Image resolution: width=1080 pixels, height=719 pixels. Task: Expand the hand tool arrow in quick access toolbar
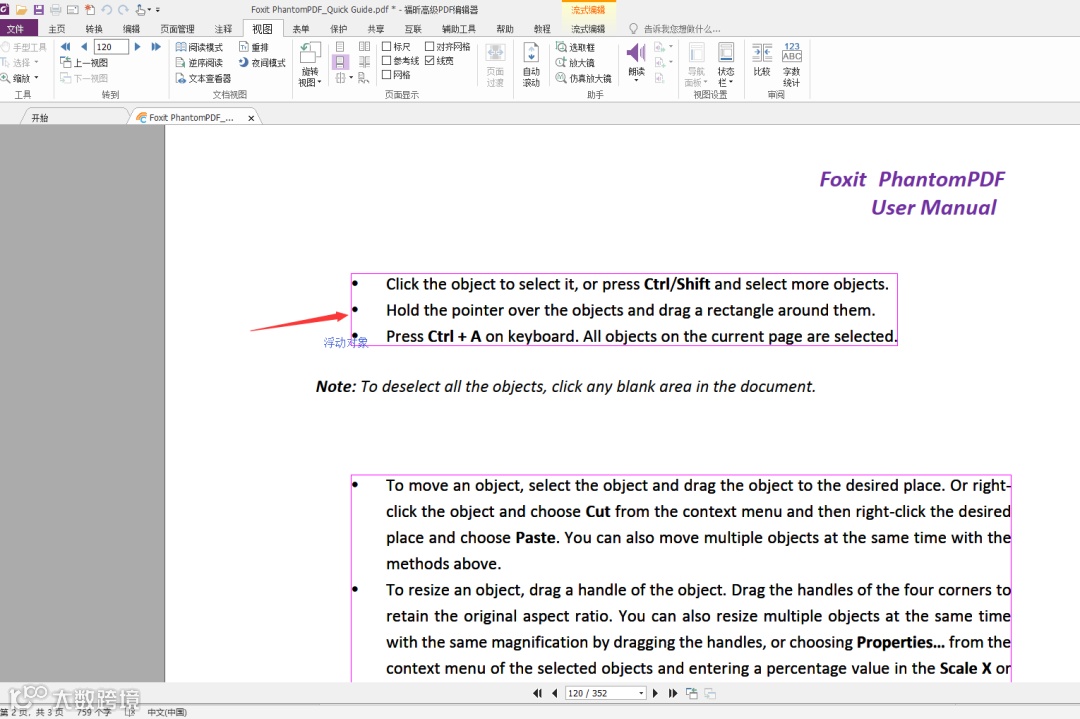pyautogui.click(x=149, y=10)
